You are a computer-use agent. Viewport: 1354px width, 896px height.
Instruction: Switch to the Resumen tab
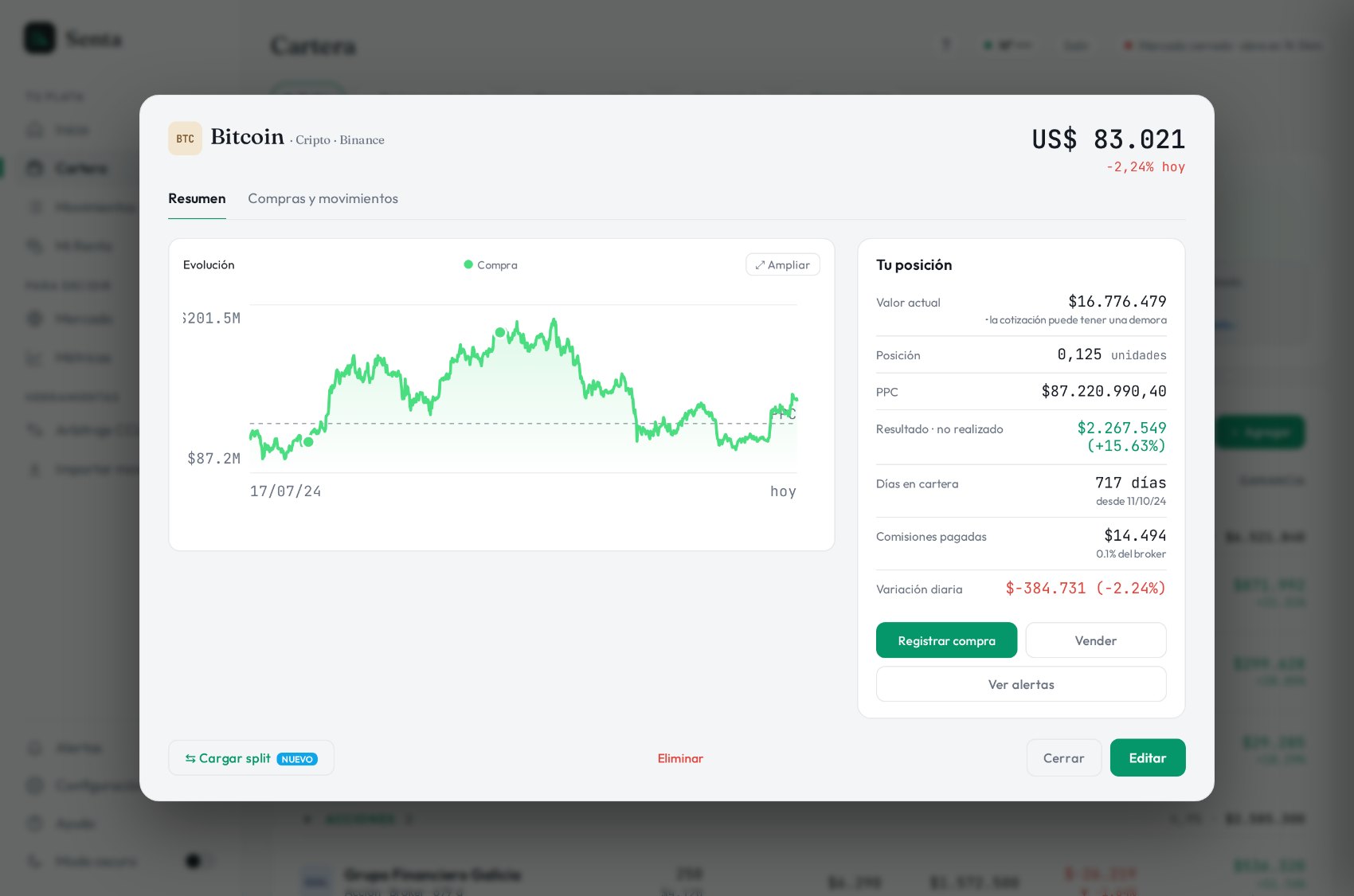197,198
